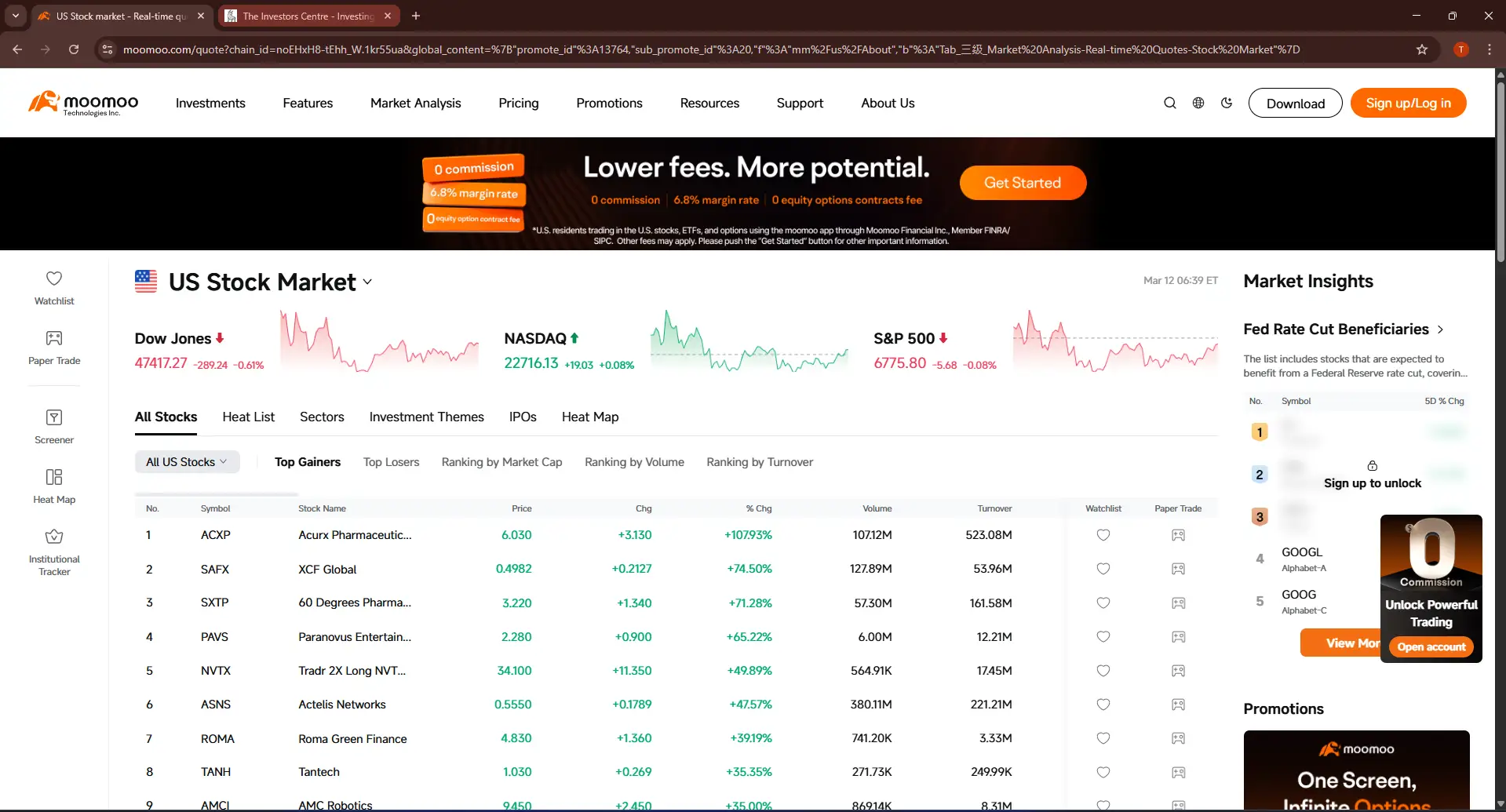The height and width of the screenshot is (812, 1506).
Task: Open Promotions nav link
Action: (609, 103)
